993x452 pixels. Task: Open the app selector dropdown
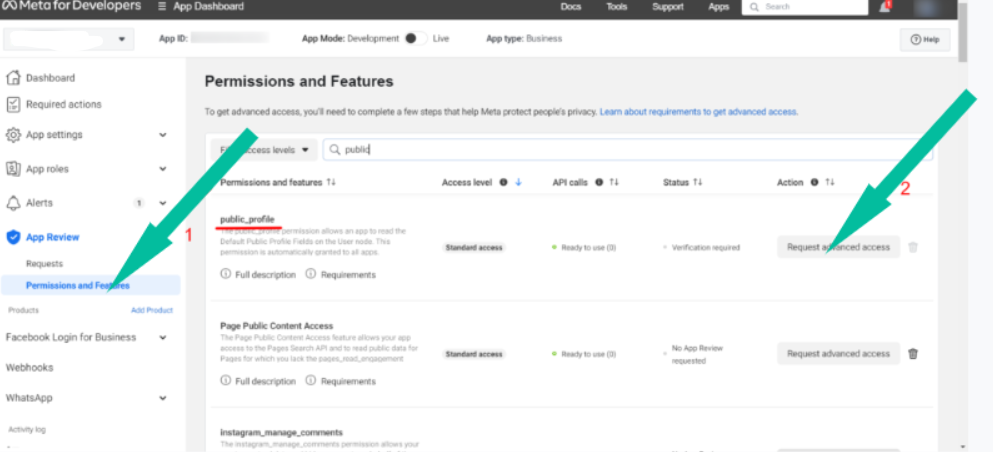pos(68,39)
